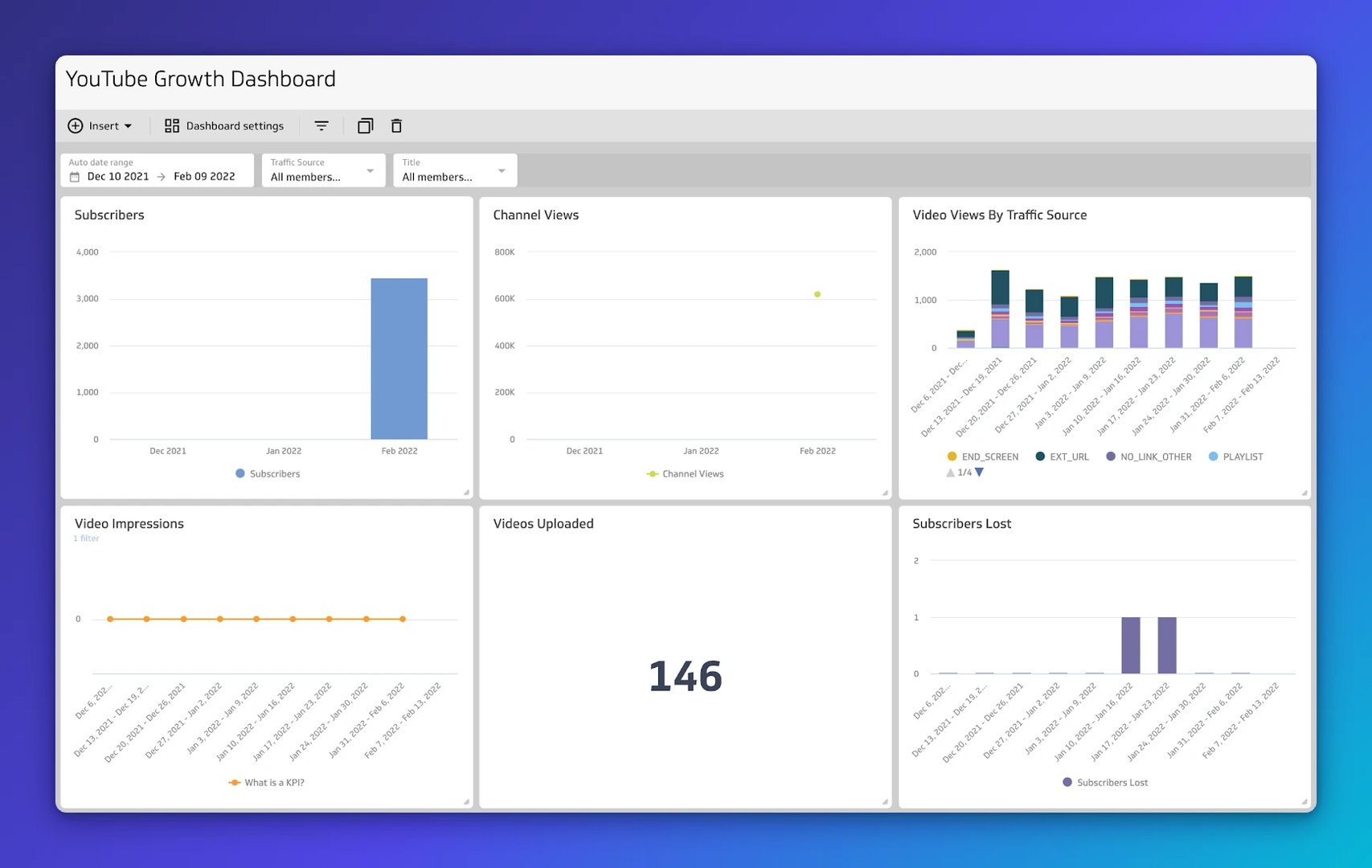
Task: Click resize handle of Video Impressions widget
Action: 466,801
